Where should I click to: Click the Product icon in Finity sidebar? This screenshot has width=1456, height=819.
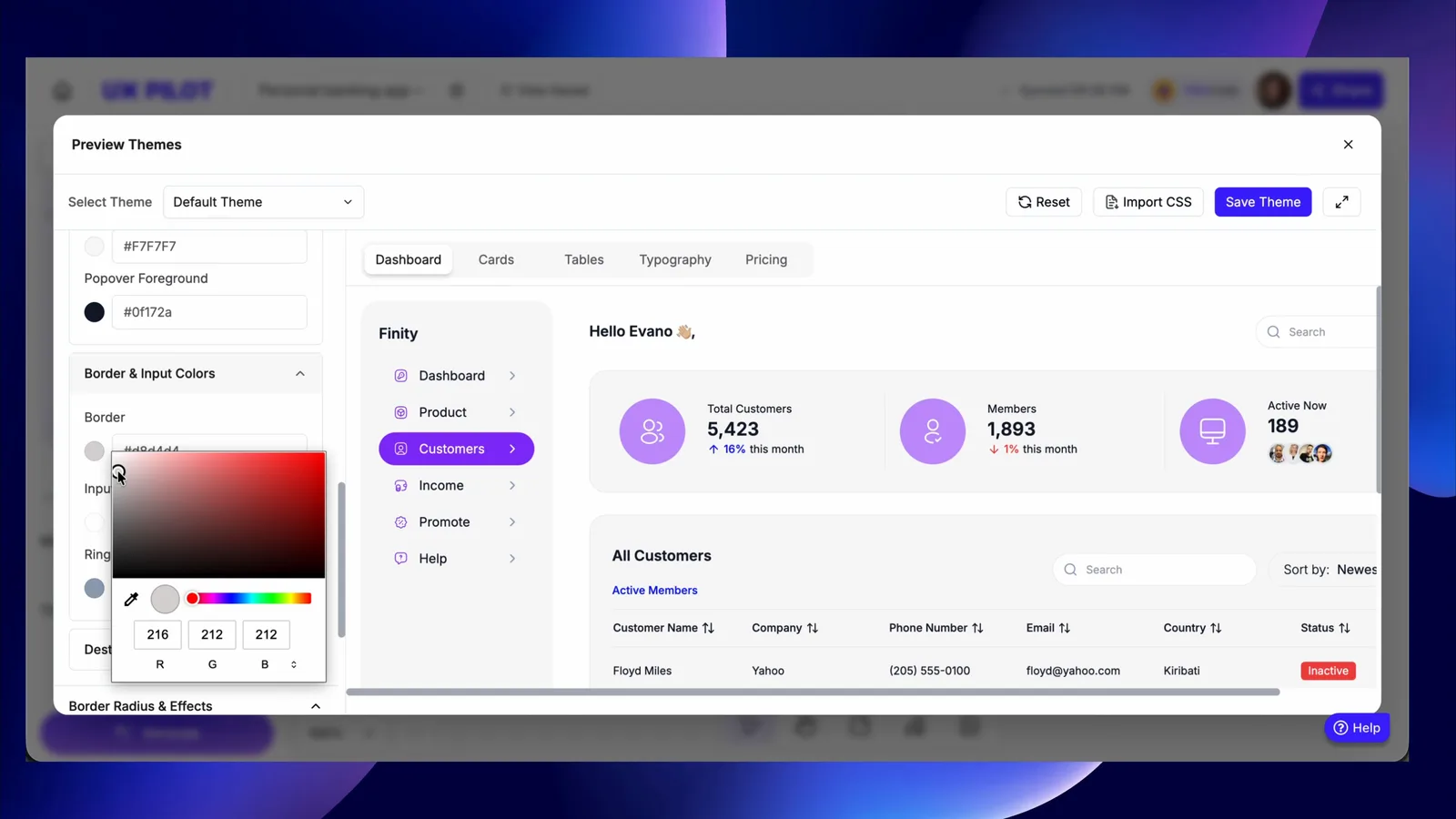[x=400, y=412]
